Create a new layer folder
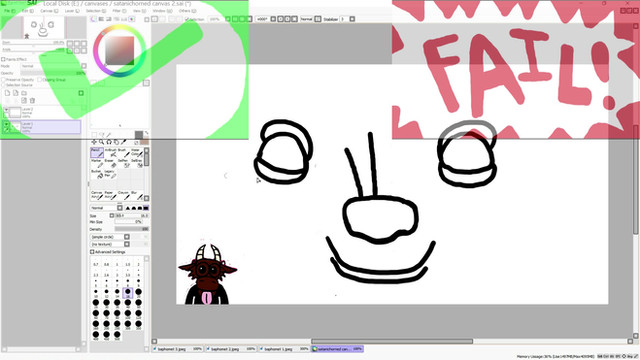Viewport: 640px width, 360px height. pos(24,93)
